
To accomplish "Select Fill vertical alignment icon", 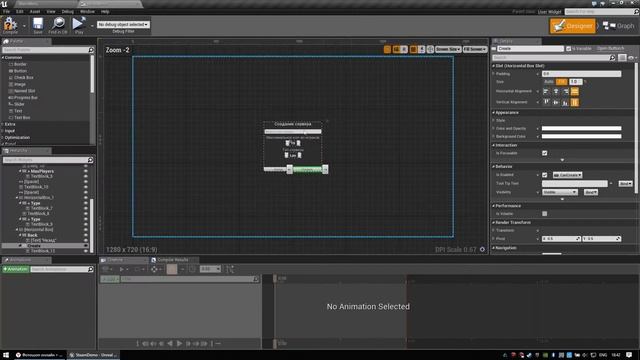I will click(575, 102).
